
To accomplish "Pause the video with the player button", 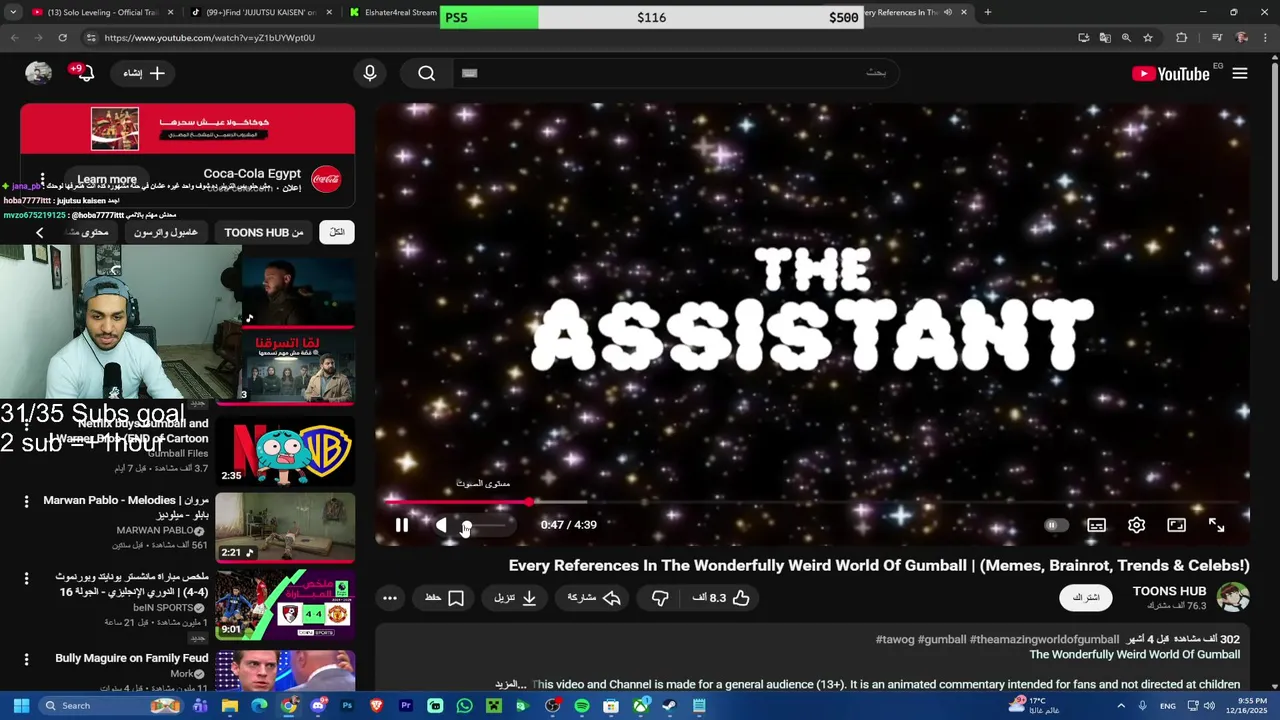I will point(401,525).
